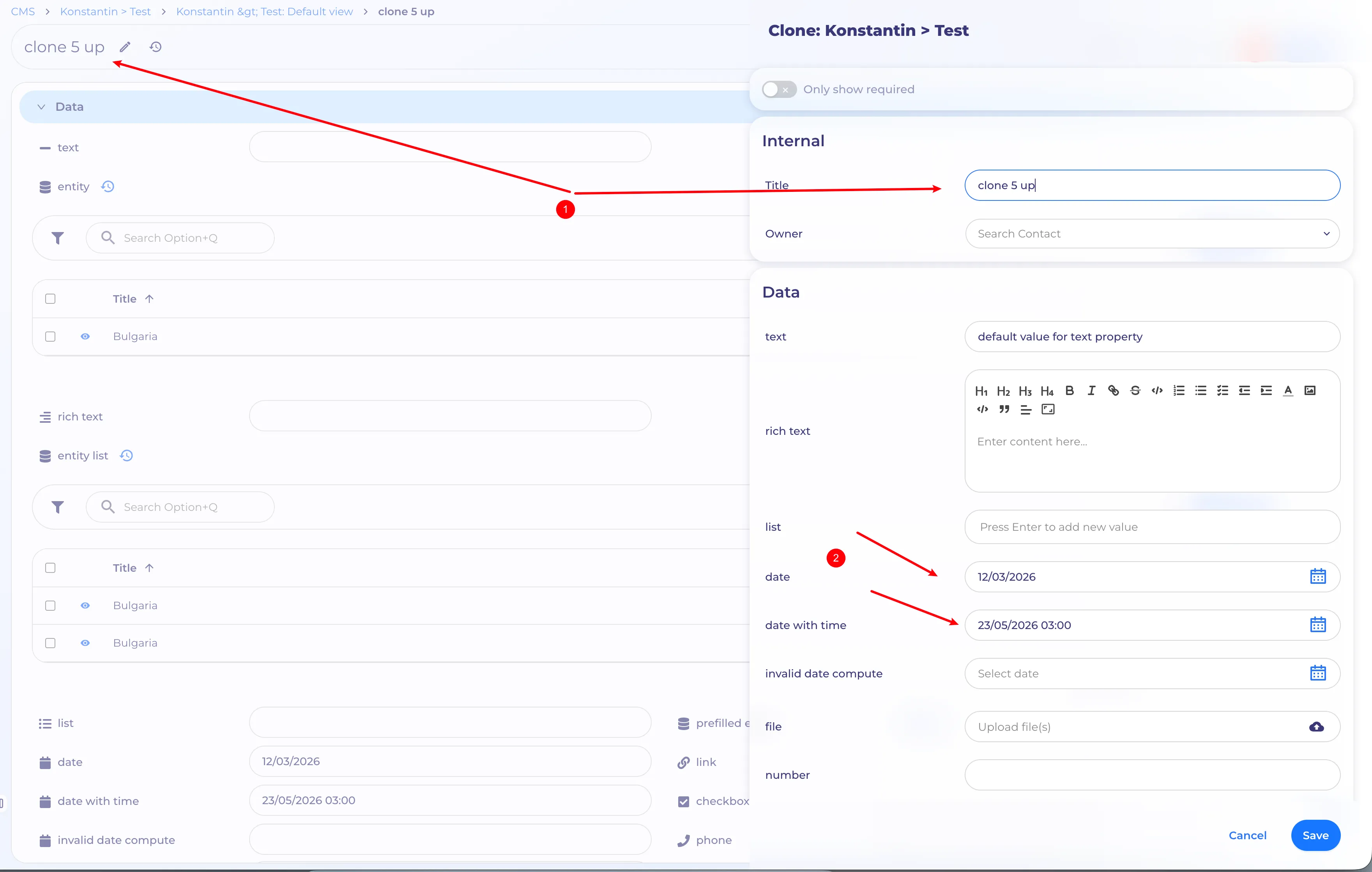Image resolution: width=1372 pixels, height=872 pixels.
Task: Select all rows in the entity table header
Action: 50,299
